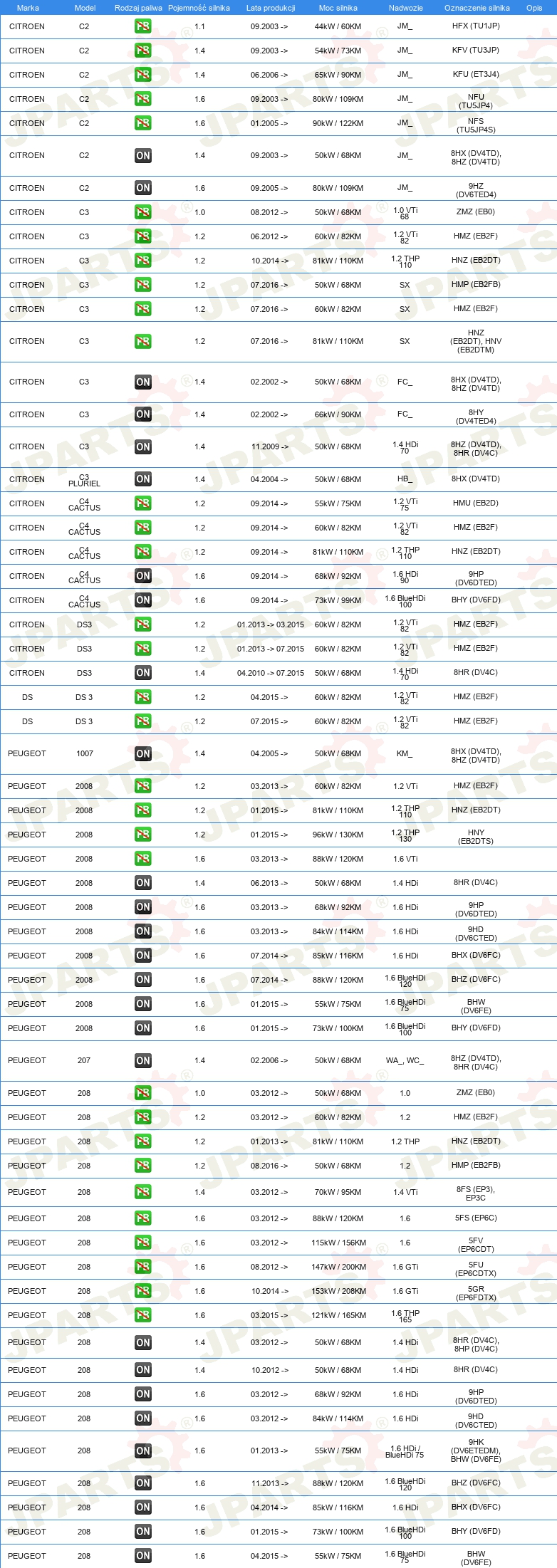Click the 70kW / 95KM power cell

(338, 1192)
